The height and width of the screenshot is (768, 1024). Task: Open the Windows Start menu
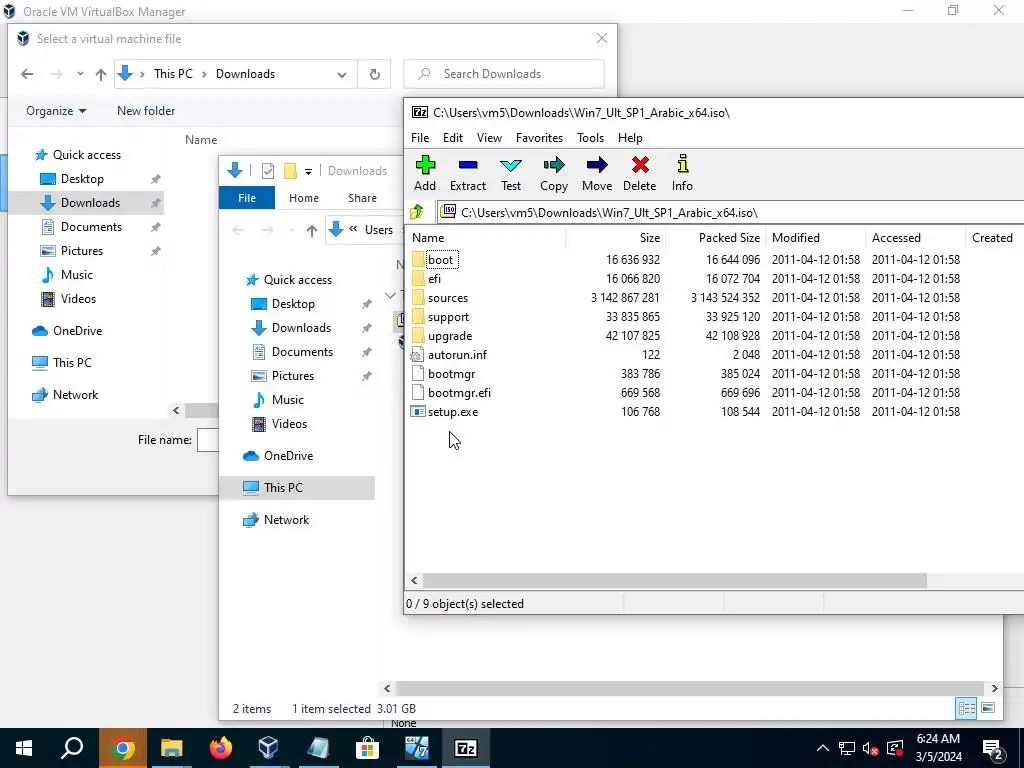tap(24, 748)
